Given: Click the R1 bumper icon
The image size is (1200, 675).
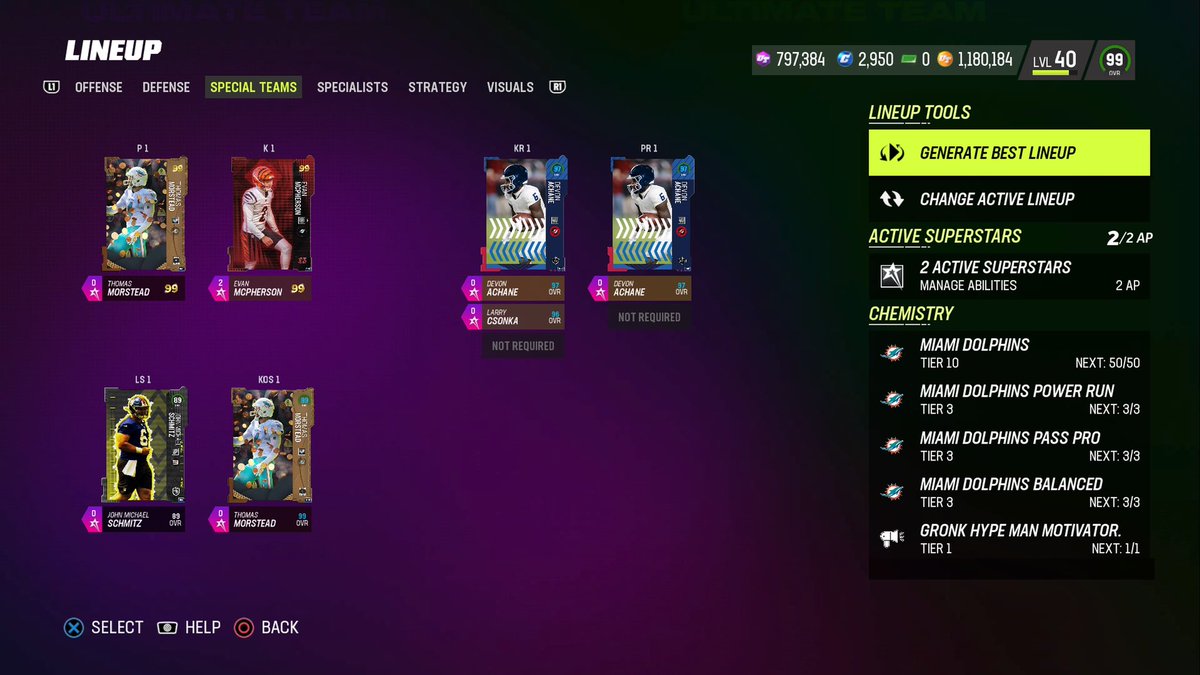Looking at the screenshot, I should (x=558, y=87).
